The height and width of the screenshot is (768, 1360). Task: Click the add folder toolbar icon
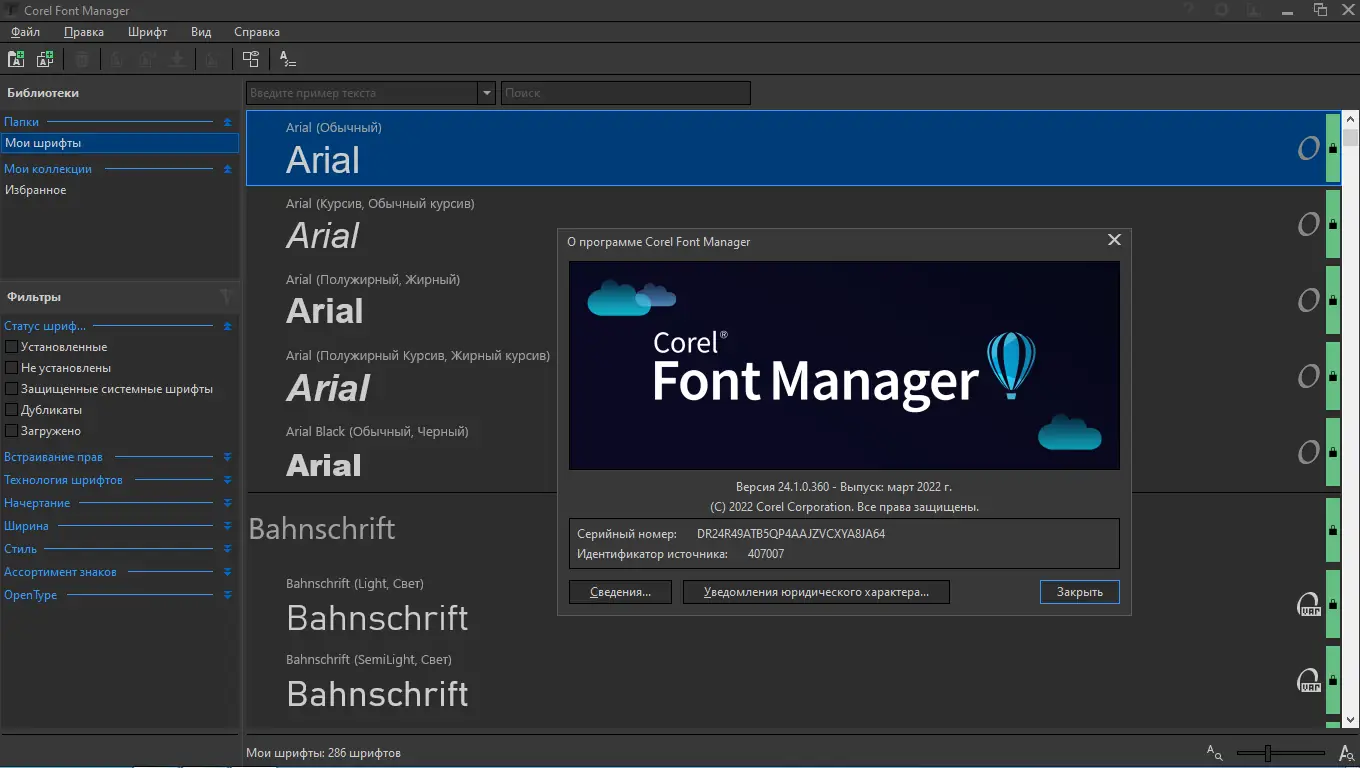point(16,59)
